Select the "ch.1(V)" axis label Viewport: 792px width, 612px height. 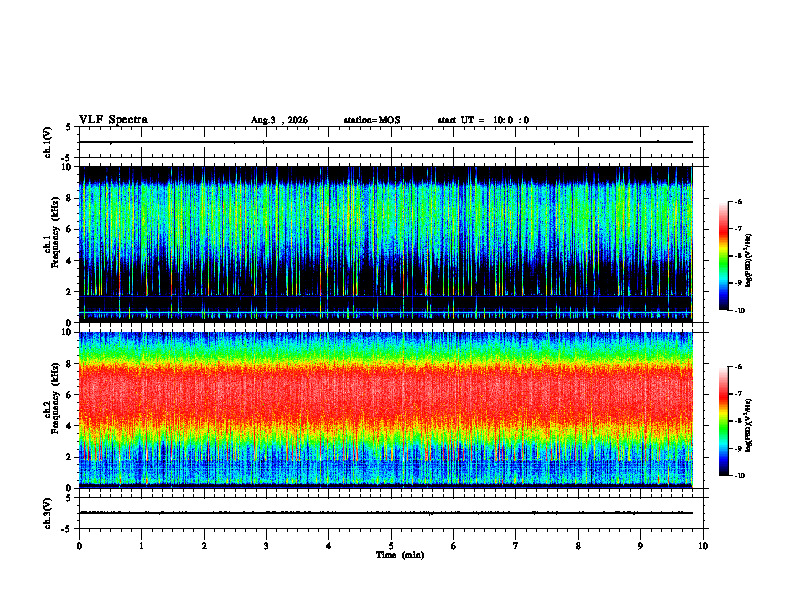coord(48,142)
